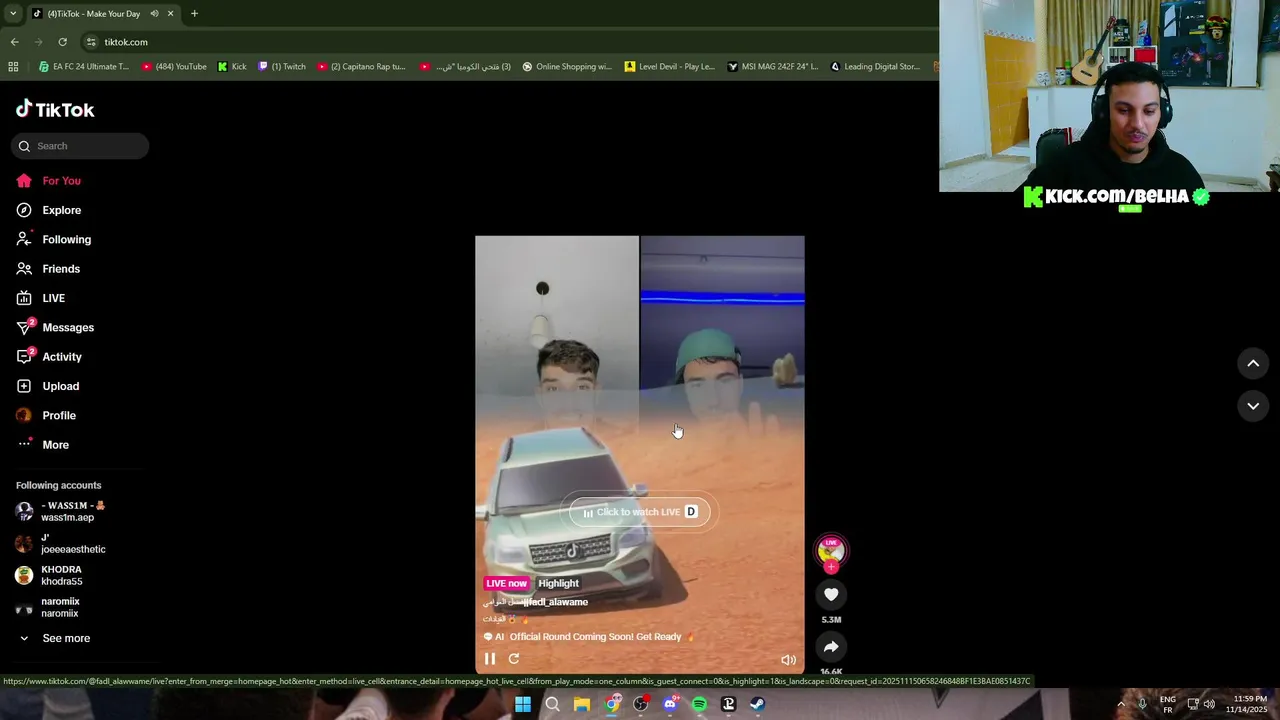Open the Windows Start menu
Image resolution: width=1280 pixels, height=720 pixels.
coord(522,704)
